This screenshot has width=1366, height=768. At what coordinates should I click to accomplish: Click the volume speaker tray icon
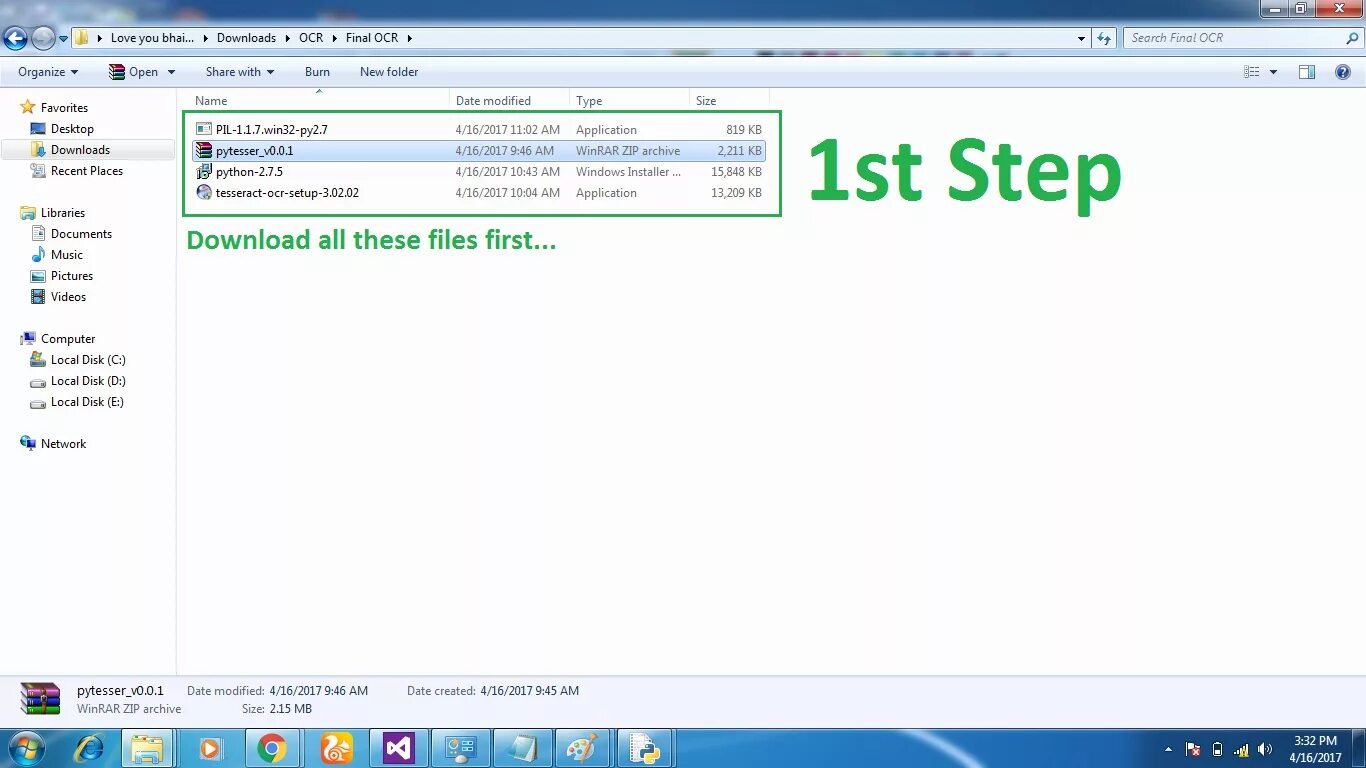1265,749
